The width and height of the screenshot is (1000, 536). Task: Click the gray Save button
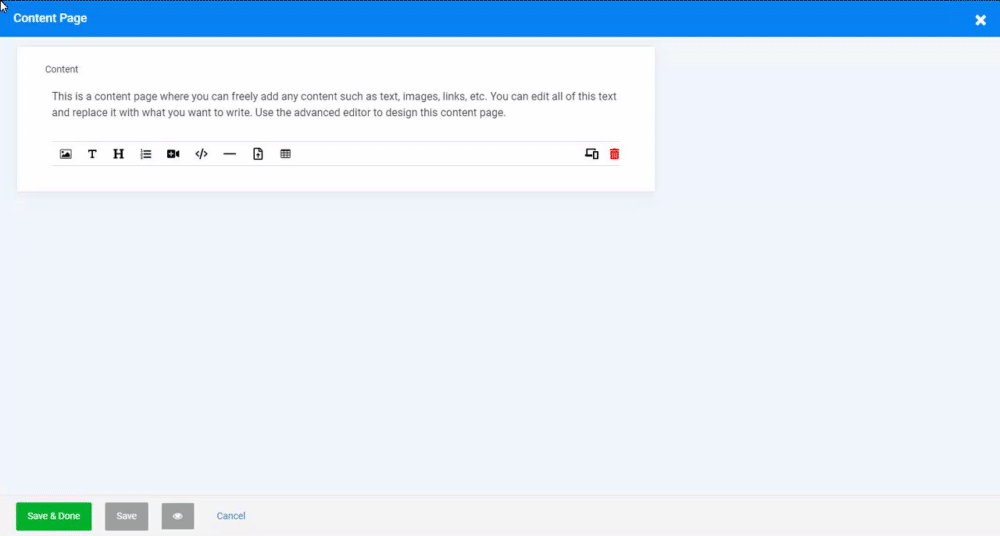(x=126, y=516)
